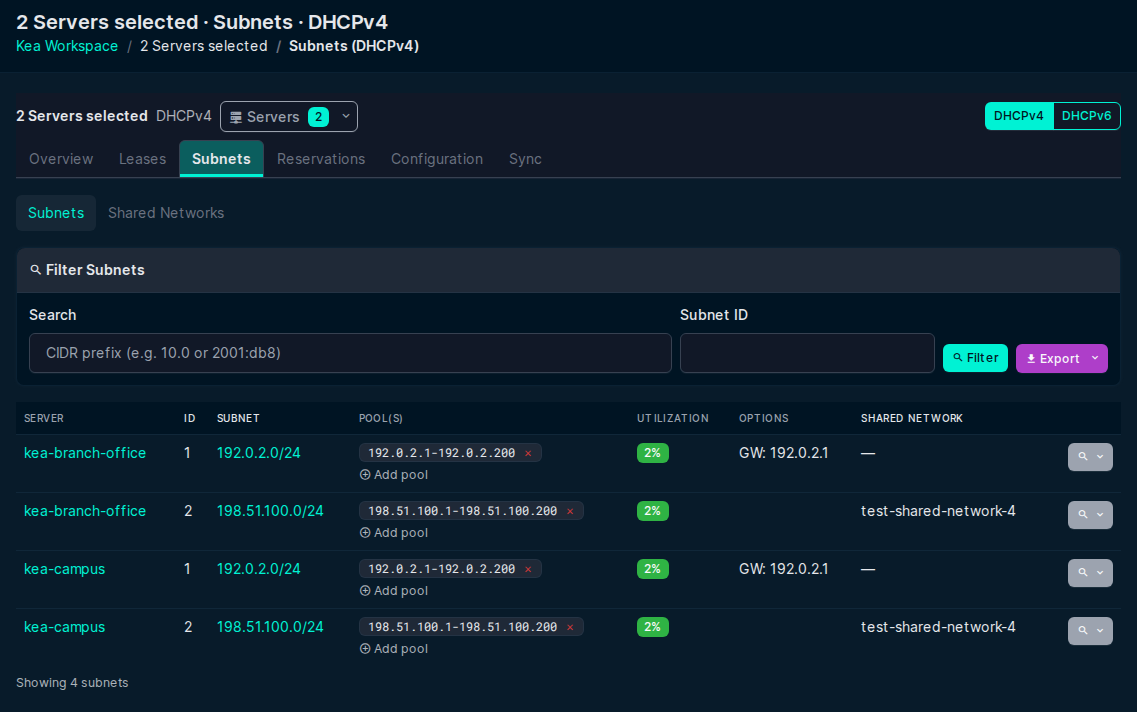
Task: Focus the Subnet ID input field
Action: click(807, 353)
